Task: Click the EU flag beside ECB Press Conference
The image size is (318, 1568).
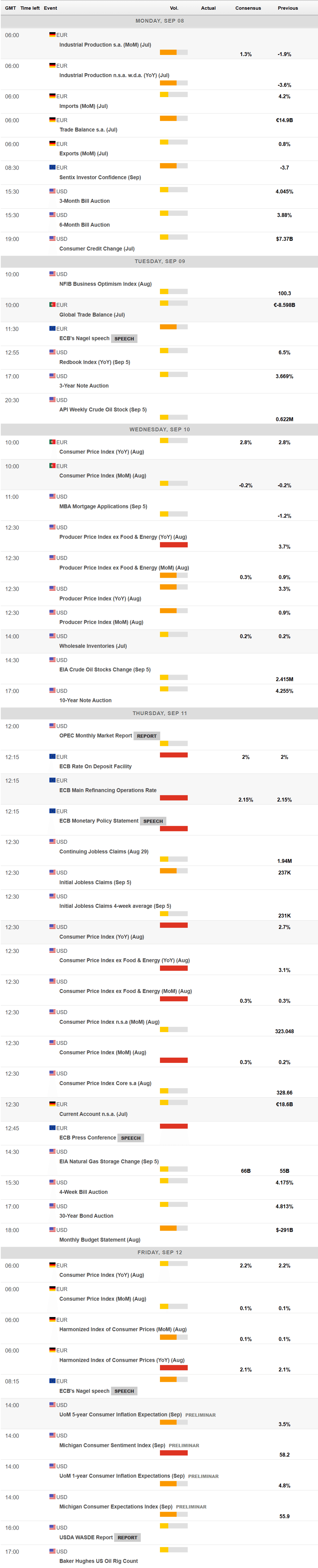Action: coord(52,1128)
